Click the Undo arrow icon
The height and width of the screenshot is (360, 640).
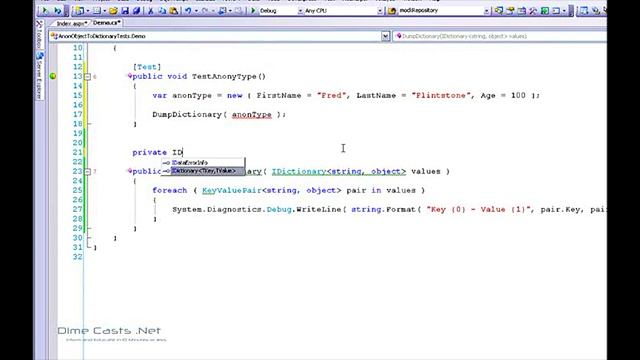[188, 11]
